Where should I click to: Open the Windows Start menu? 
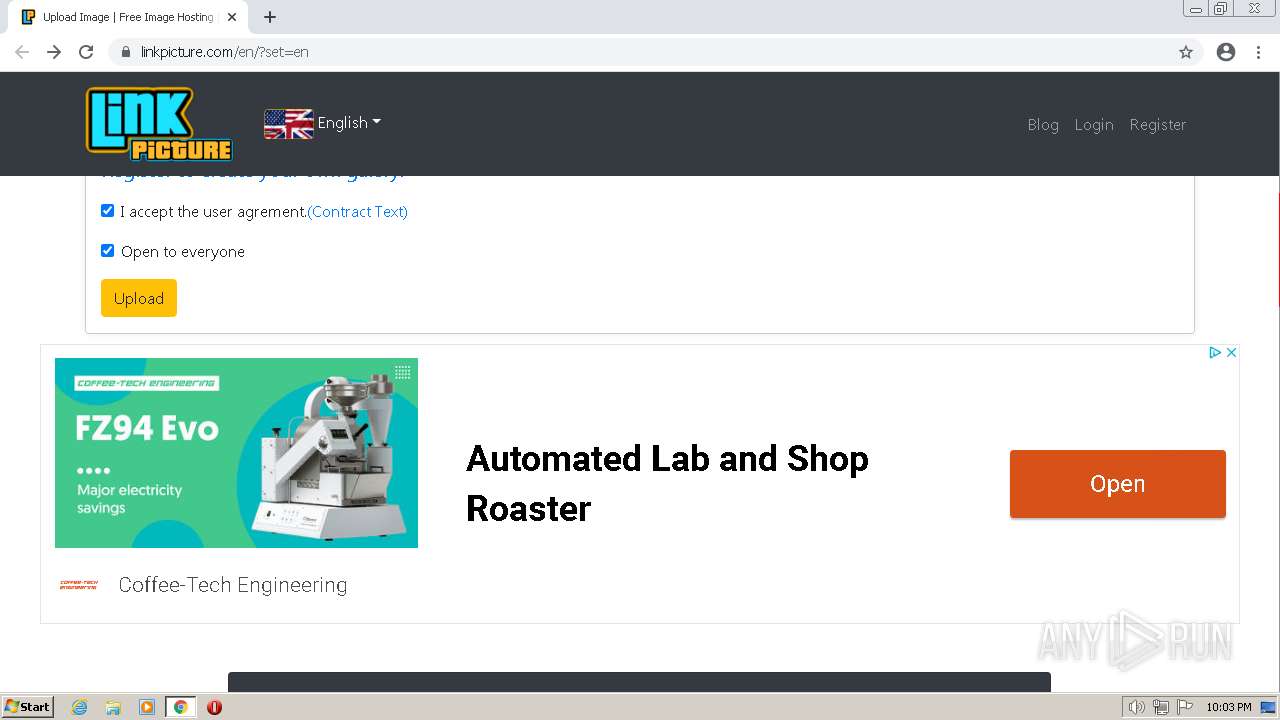[28, 707]
